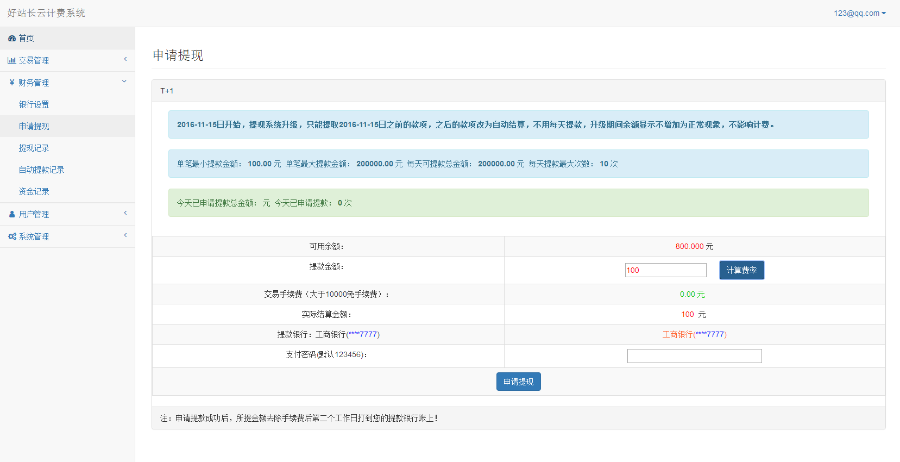Click the bar chart icon for 交易管理

[x=12, y=60]
